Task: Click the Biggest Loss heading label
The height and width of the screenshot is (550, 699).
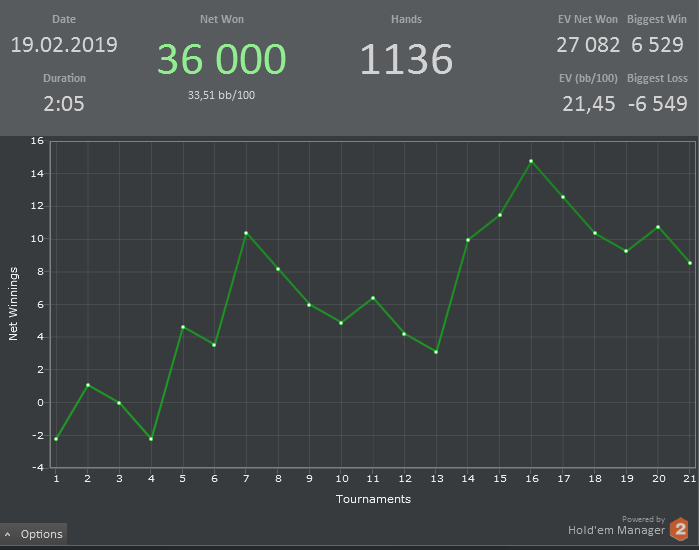Action: click(657, 78)
